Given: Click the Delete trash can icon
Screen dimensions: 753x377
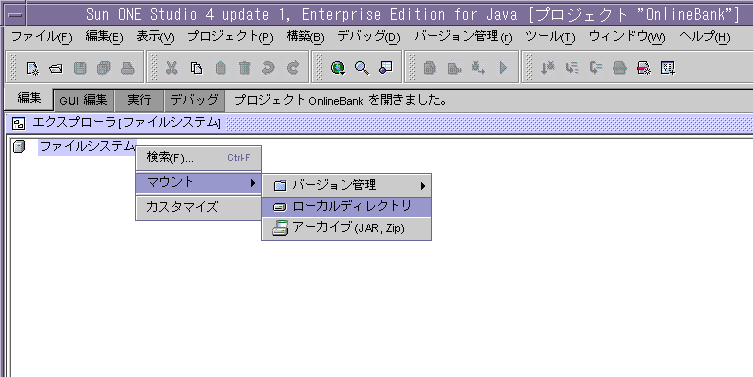Looking at the screenshot, I should (245, 69).
